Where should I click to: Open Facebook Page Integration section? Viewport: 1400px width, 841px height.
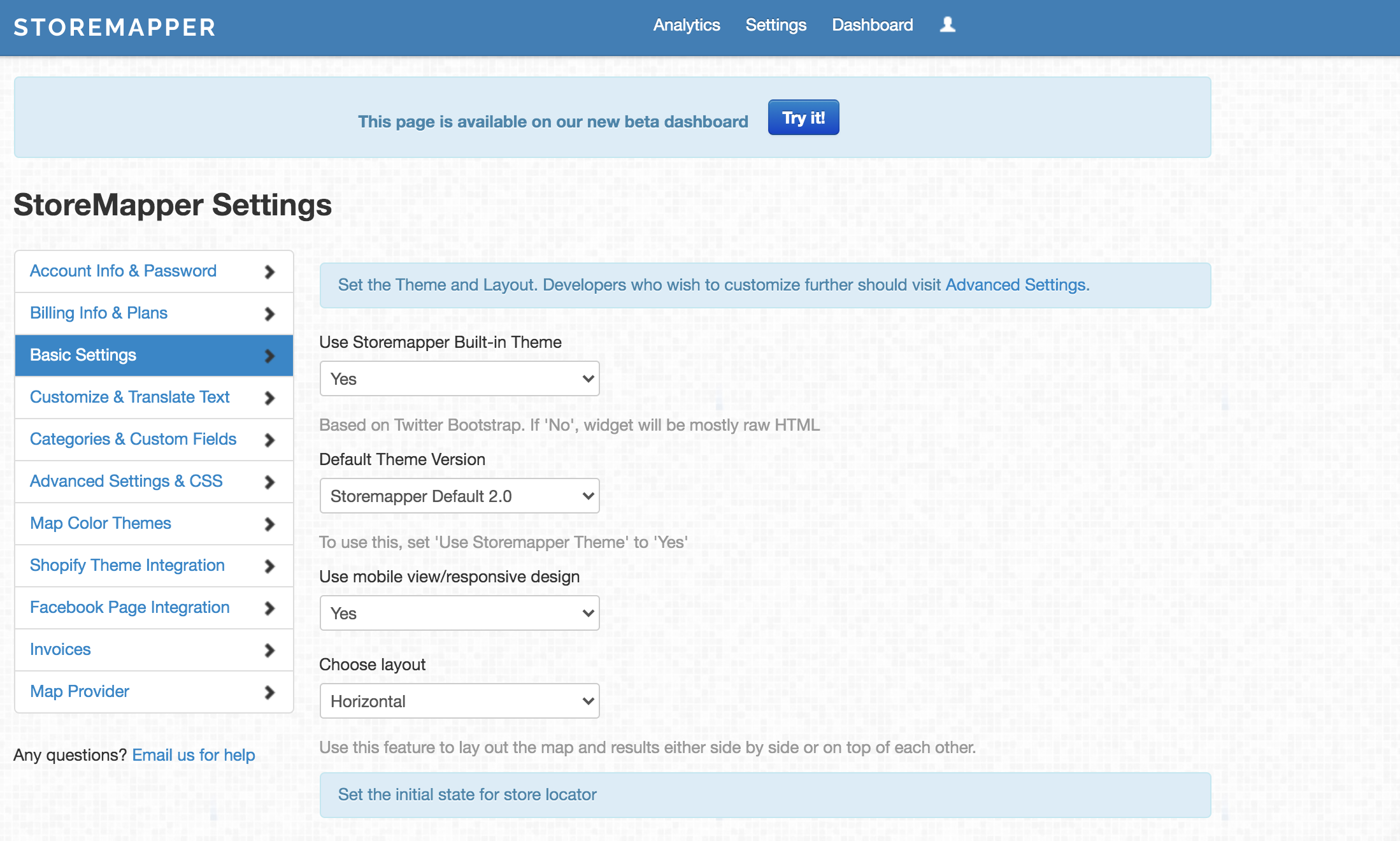[154, 608]
